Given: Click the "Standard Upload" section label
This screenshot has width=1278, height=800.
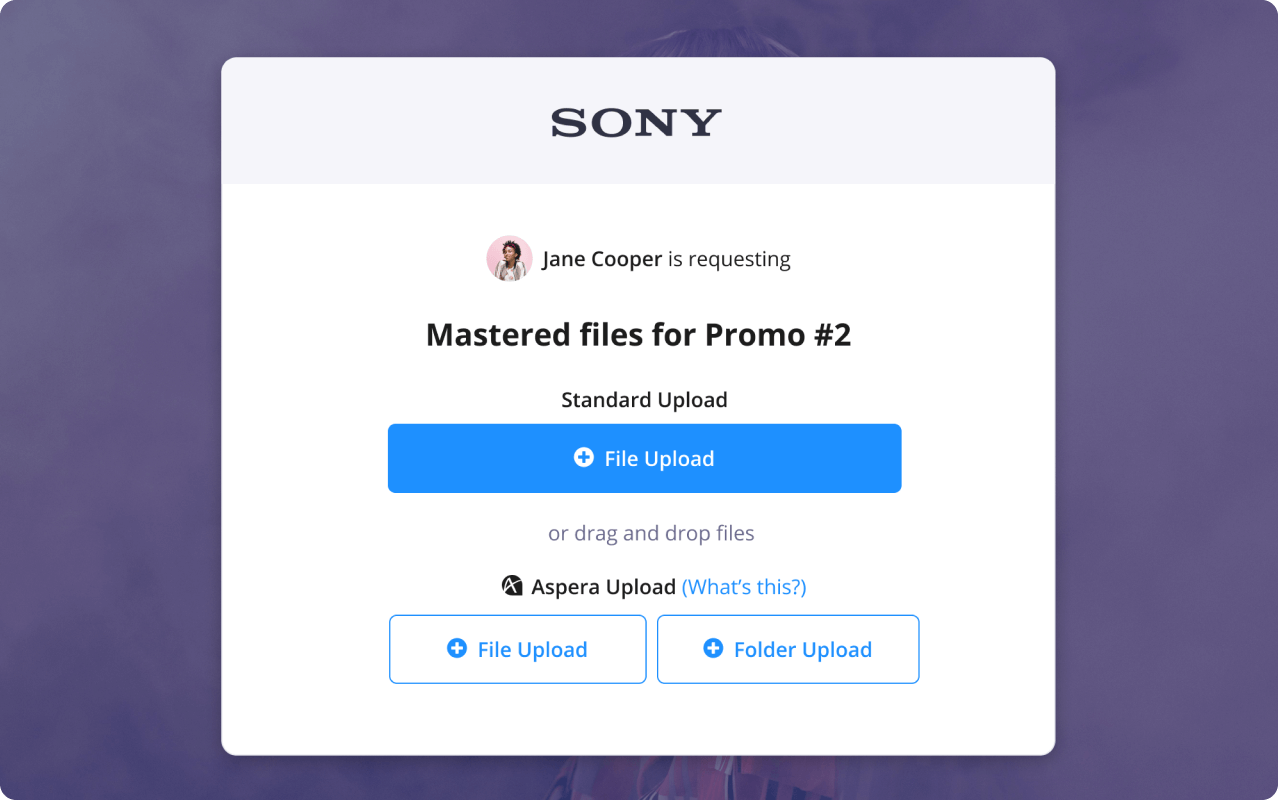Looking at the screenshot, I should point(644,400).
